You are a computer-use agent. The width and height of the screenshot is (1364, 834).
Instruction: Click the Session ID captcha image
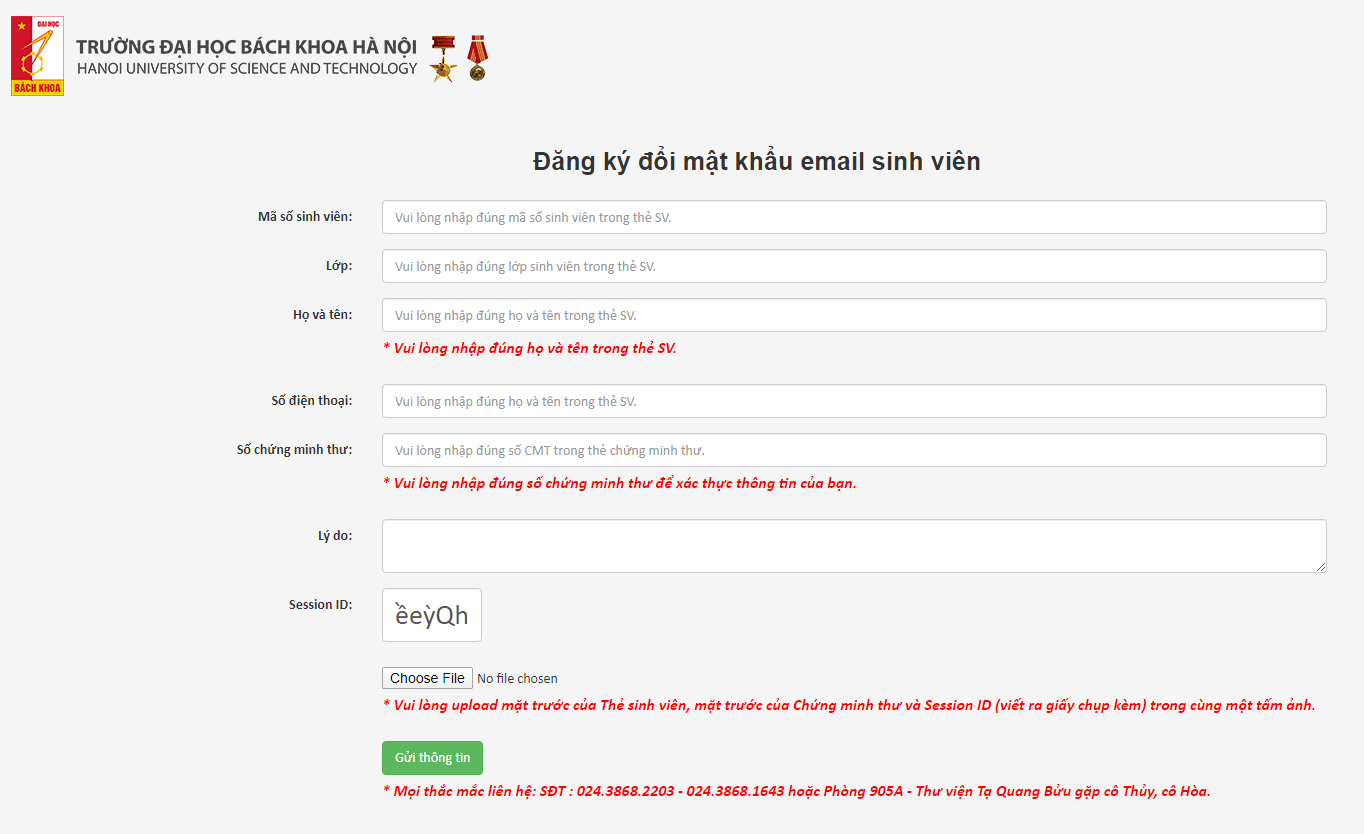(431, 615)
